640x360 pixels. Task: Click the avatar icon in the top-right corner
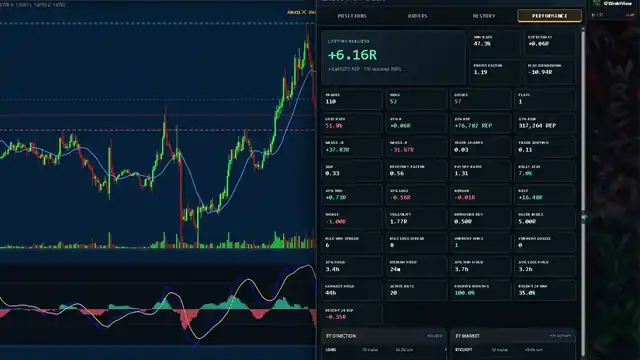[596, 3]
